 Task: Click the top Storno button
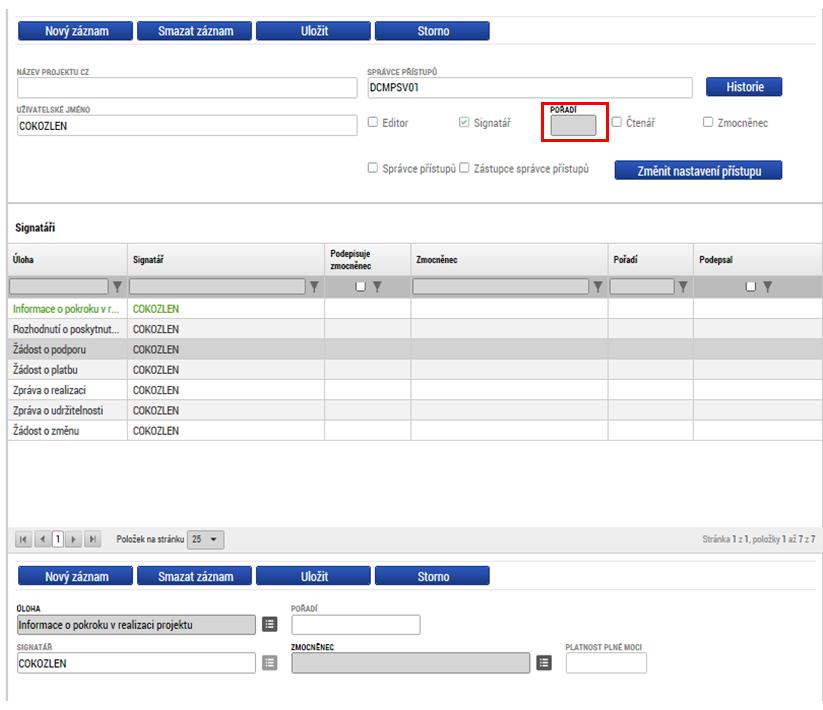coord(432,31)
